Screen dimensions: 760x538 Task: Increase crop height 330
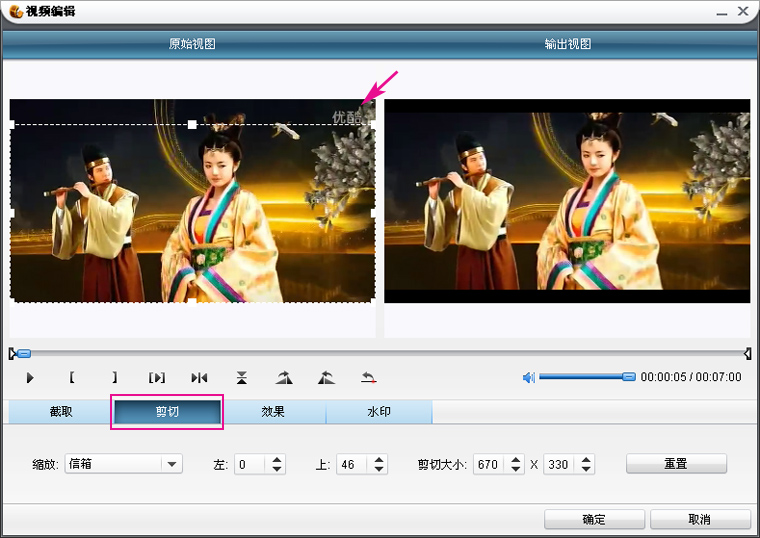point(586,459)
